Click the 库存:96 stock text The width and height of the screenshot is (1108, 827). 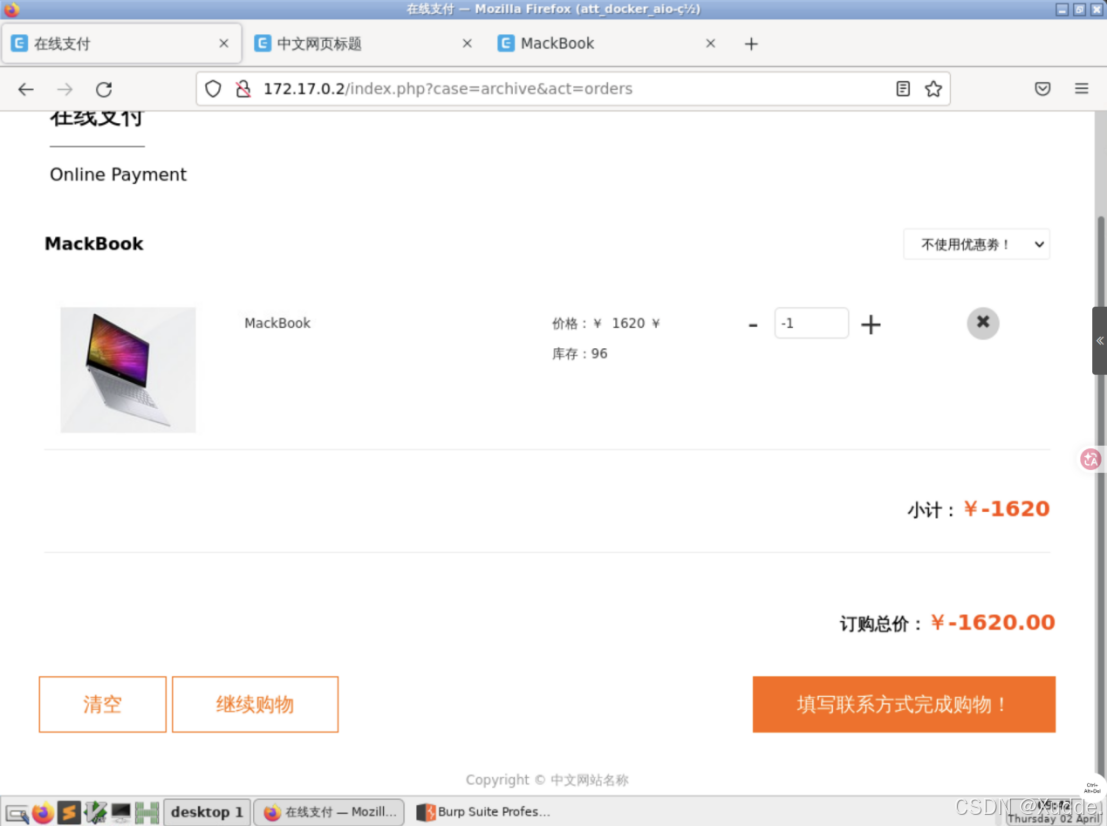579,353
